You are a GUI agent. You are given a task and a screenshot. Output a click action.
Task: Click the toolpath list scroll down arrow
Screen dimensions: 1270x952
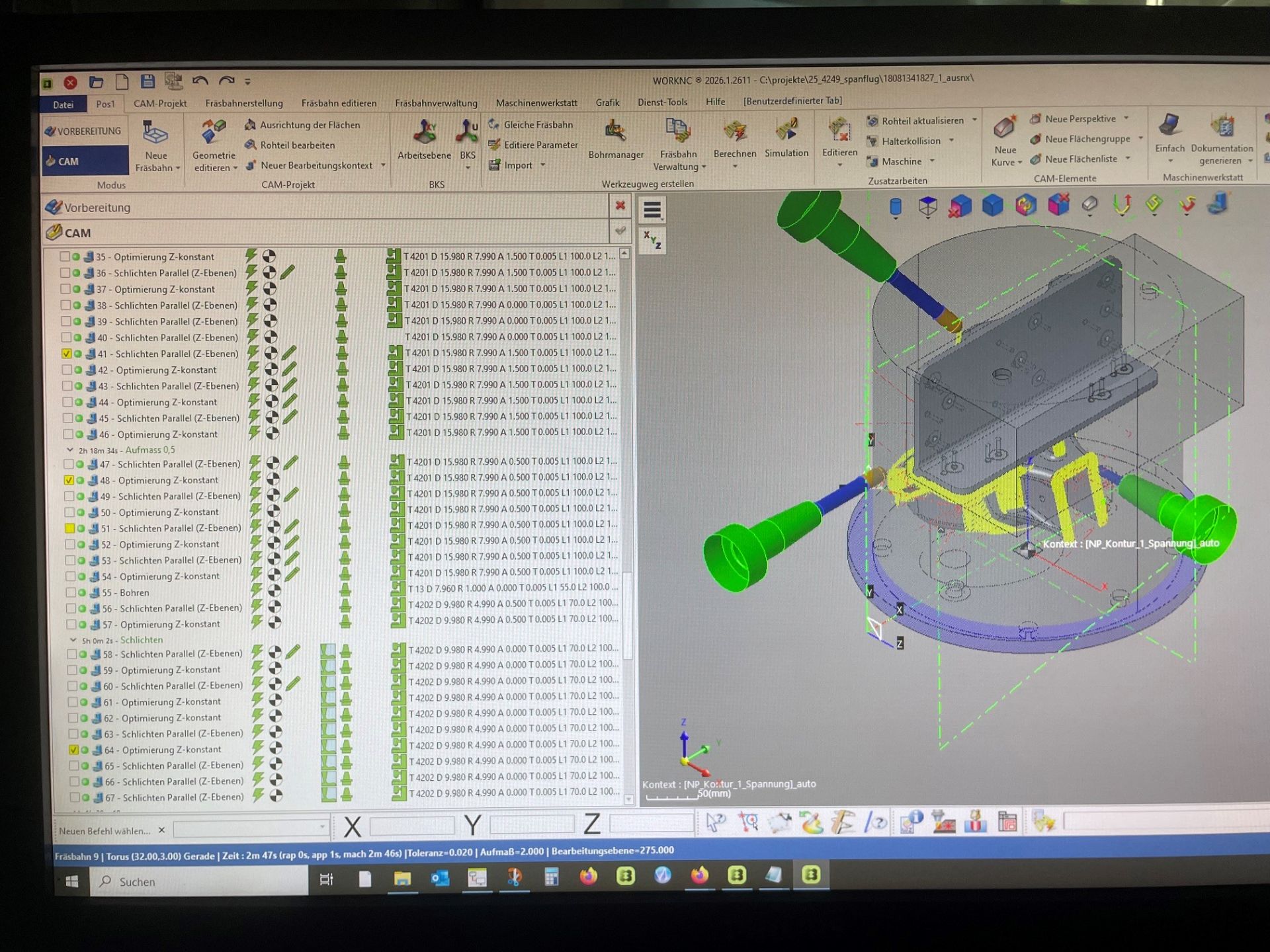pyautogui.click(x=628, y=799)
